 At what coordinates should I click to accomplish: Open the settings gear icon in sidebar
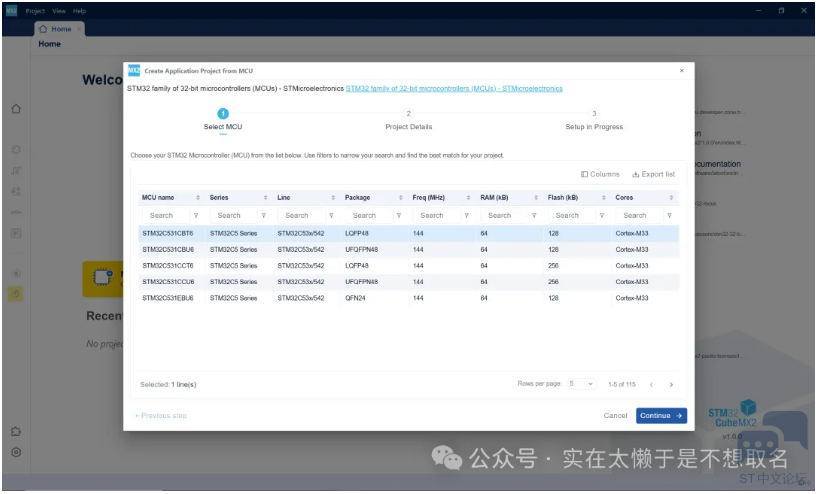click(16, 452)
